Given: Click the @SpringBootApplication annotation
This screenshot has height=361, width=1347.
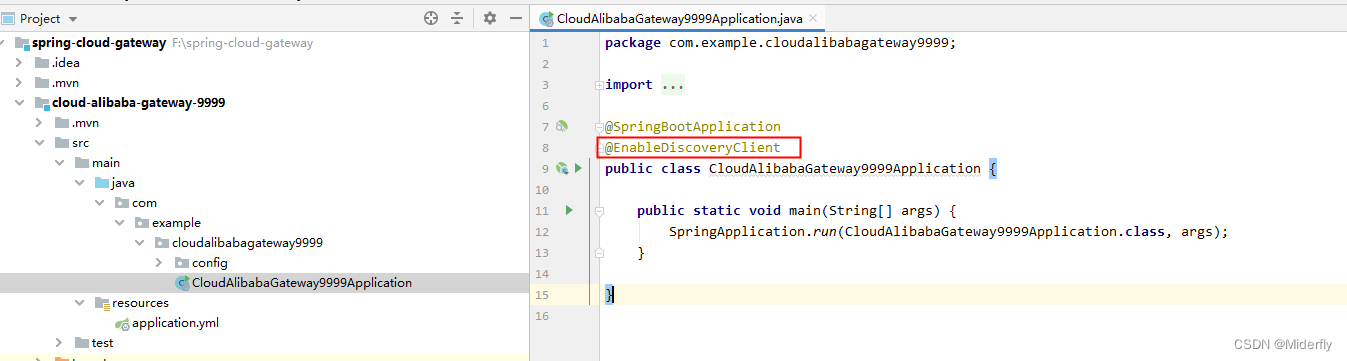Looking at the screenshot, I should (x=692, y=127).
